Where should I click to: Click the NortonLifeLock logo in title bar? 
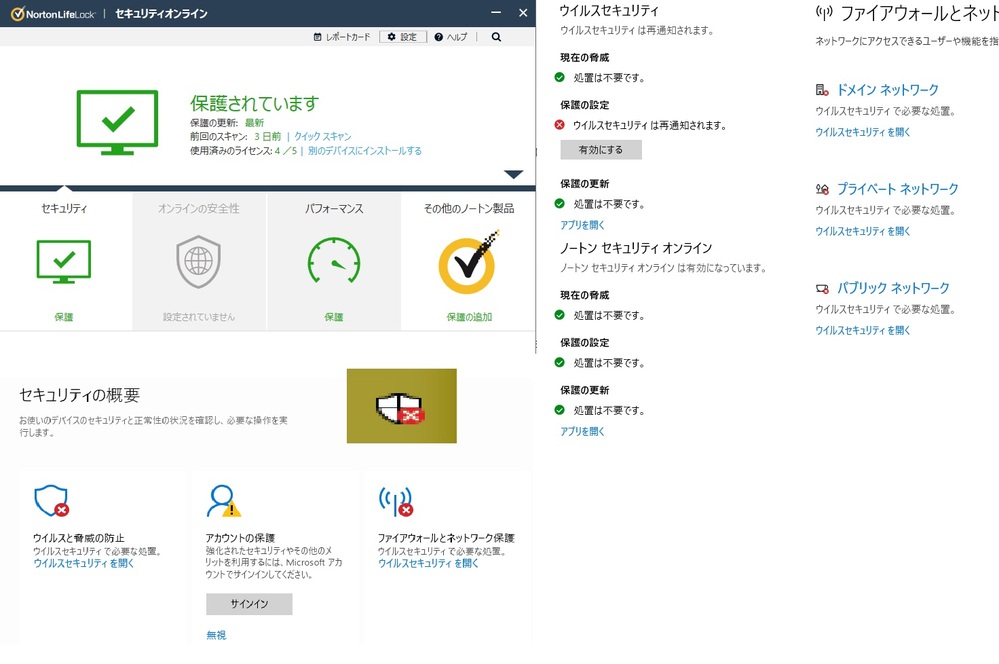(x=53, y=13)
